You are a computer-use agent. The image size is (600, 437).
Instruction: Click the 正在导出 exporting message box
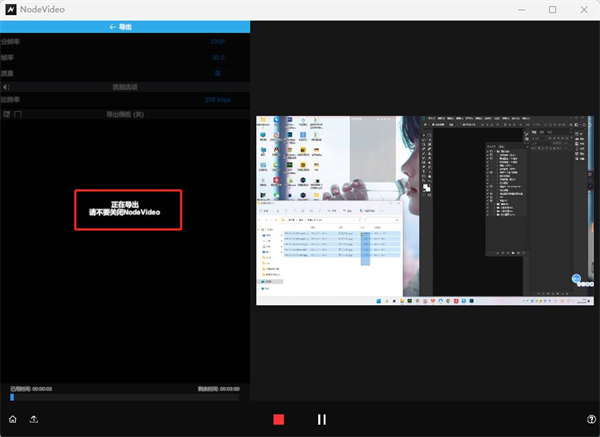point(126,209)
